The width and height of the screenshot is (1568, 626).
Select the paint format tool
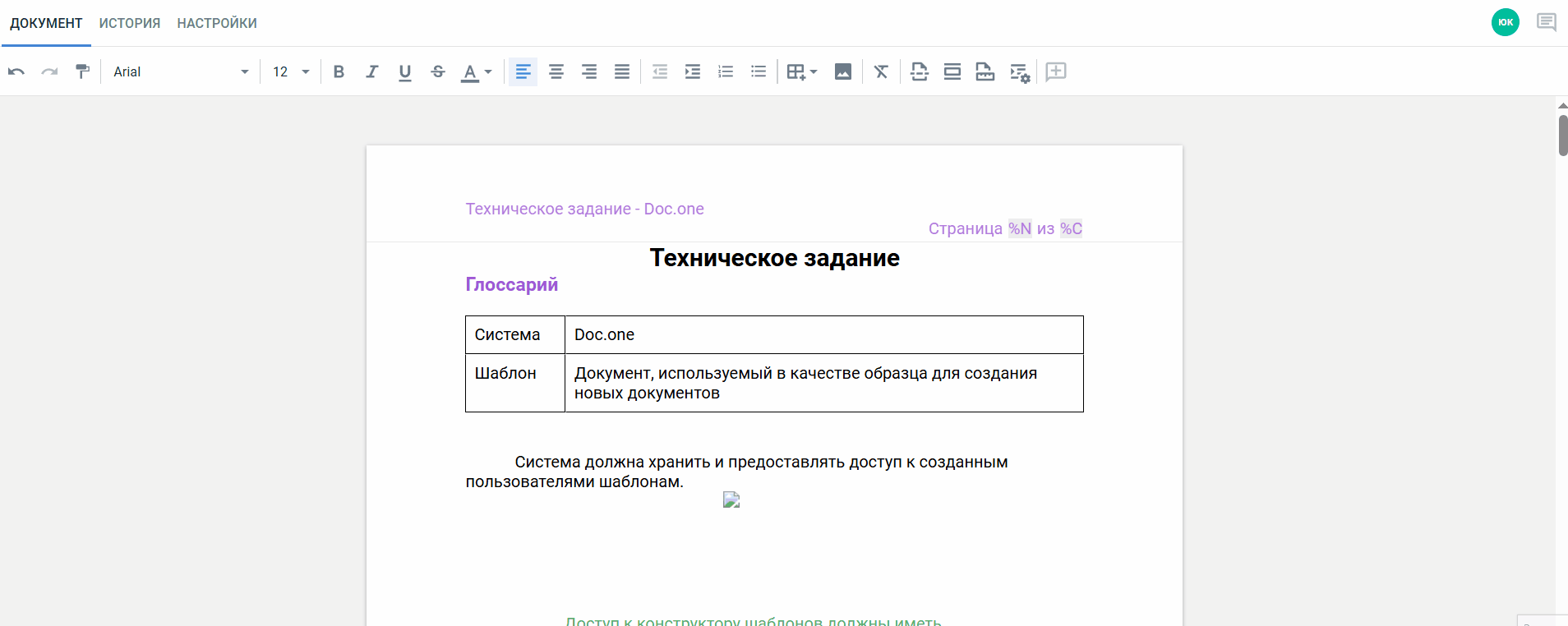coord(82,71)
